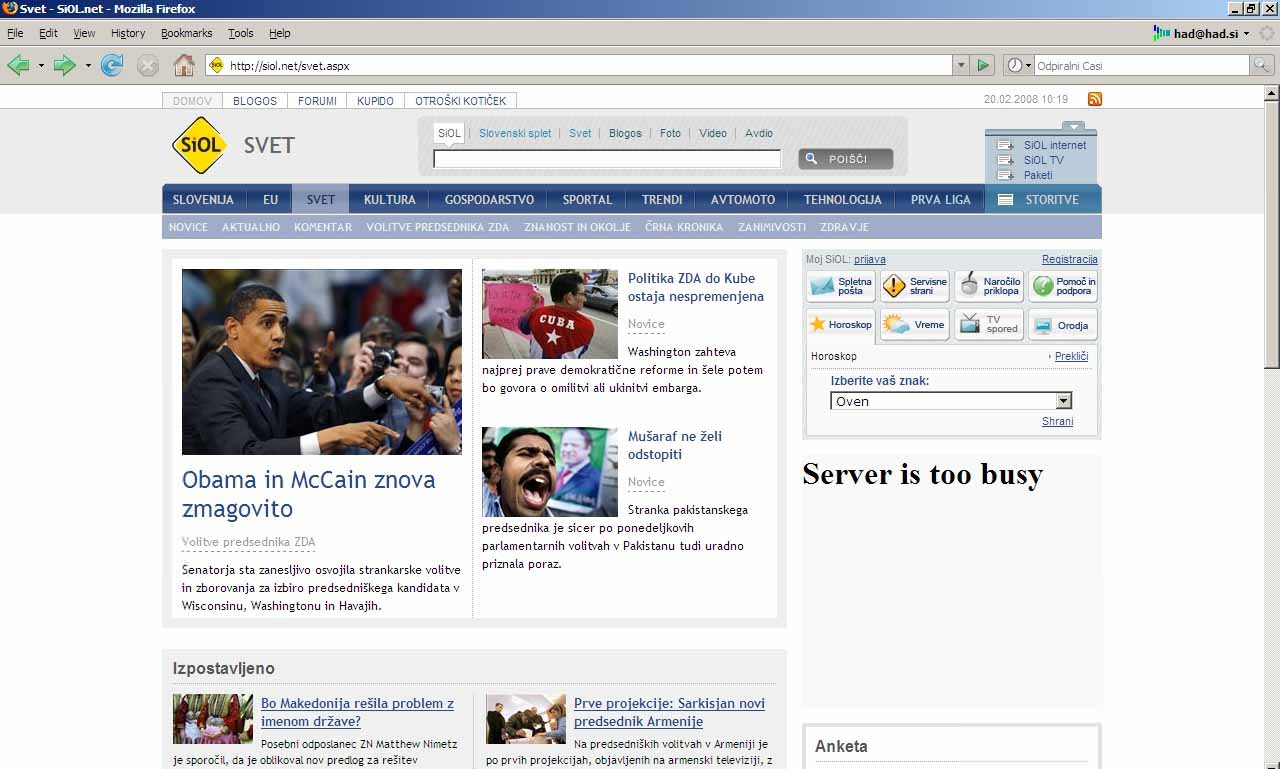Click the SiOL search text field
Viewport: 1280px width, 769px height.
(x=606, y=160)
